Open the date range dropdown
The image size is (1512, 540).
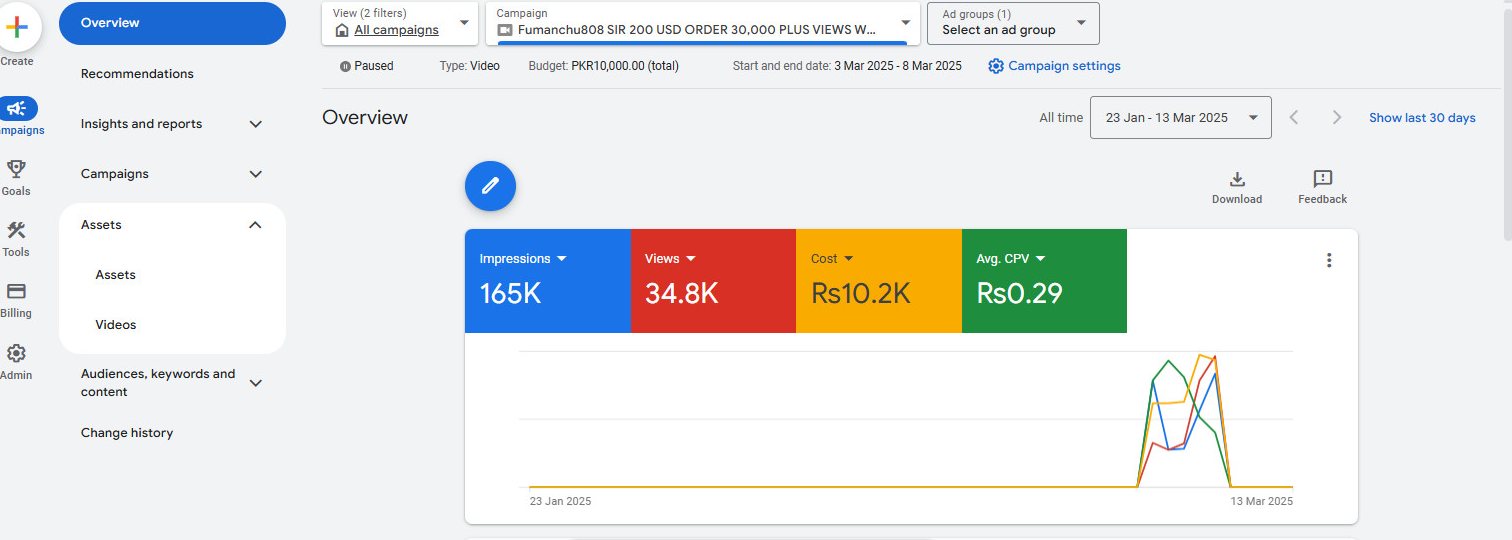[1180, 118]
